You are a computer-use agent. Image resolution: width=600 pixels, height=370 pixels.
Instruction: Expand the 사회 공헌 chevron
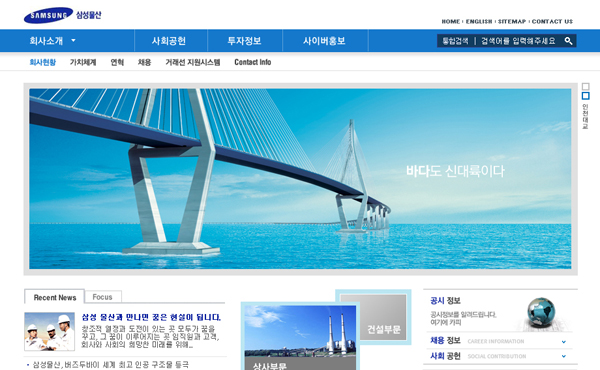(564, 356)
